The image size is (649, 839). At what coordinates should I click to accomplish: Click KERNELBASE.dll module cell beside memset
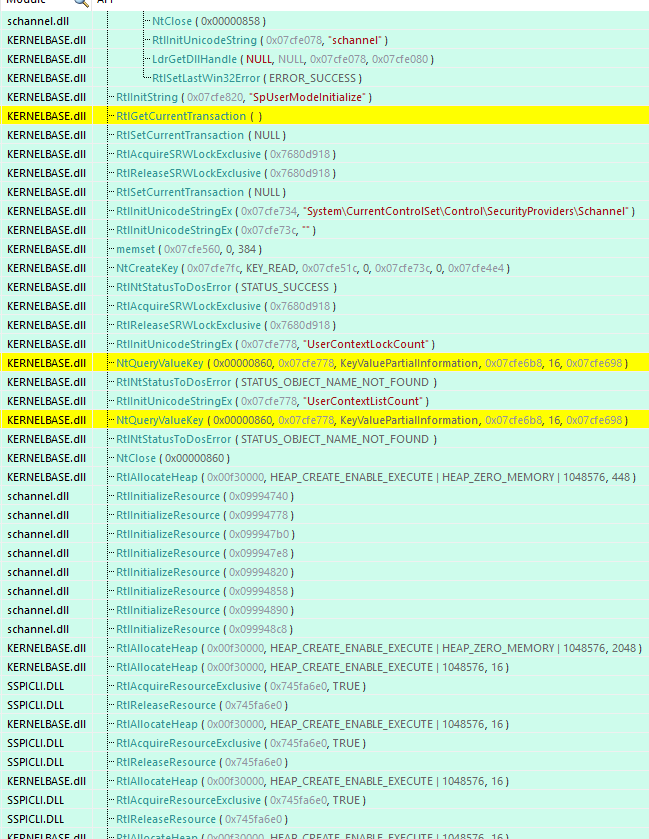coord(47,249)
